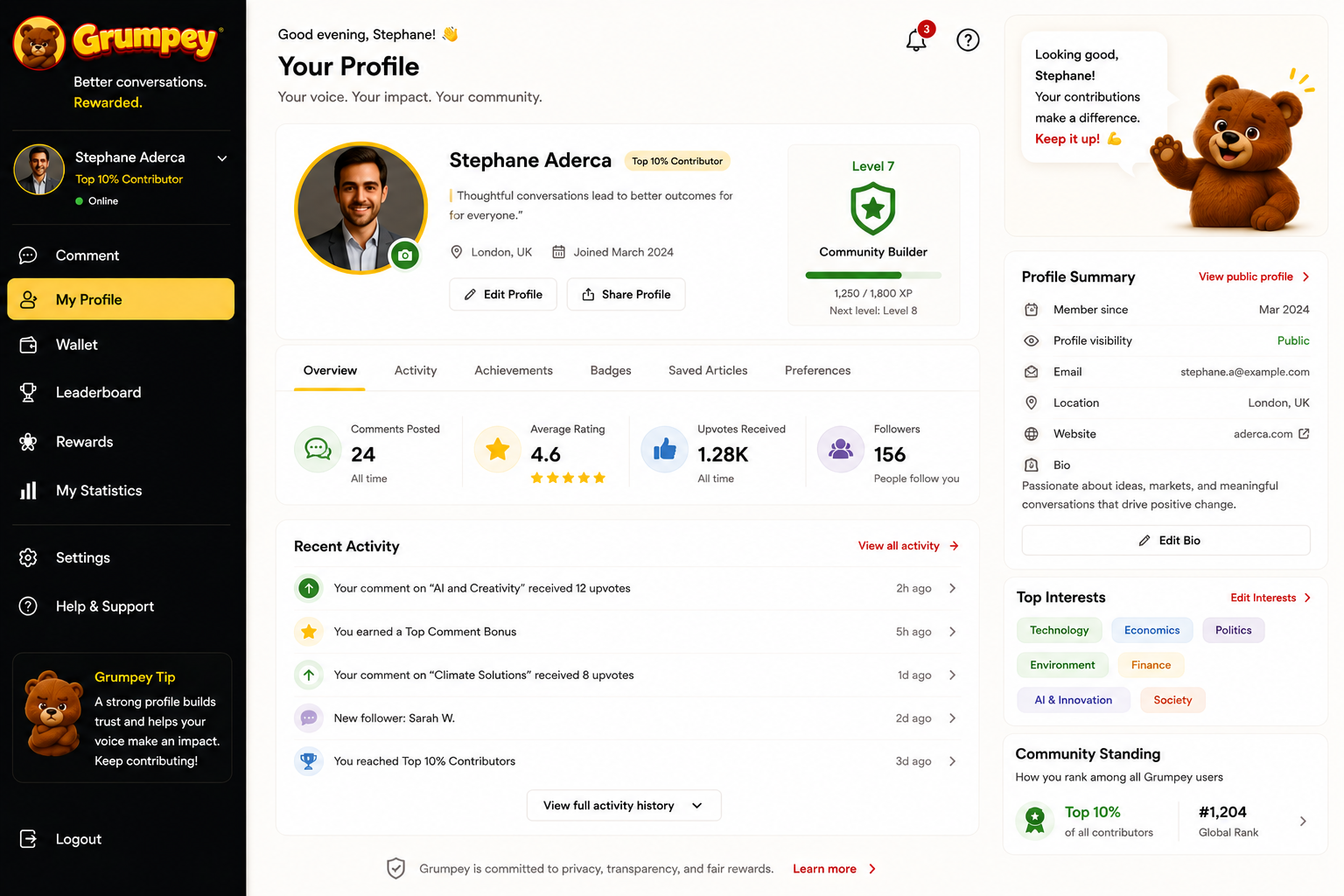Click the upvote arrow icon for AI and Creativity

click(309, 588)
